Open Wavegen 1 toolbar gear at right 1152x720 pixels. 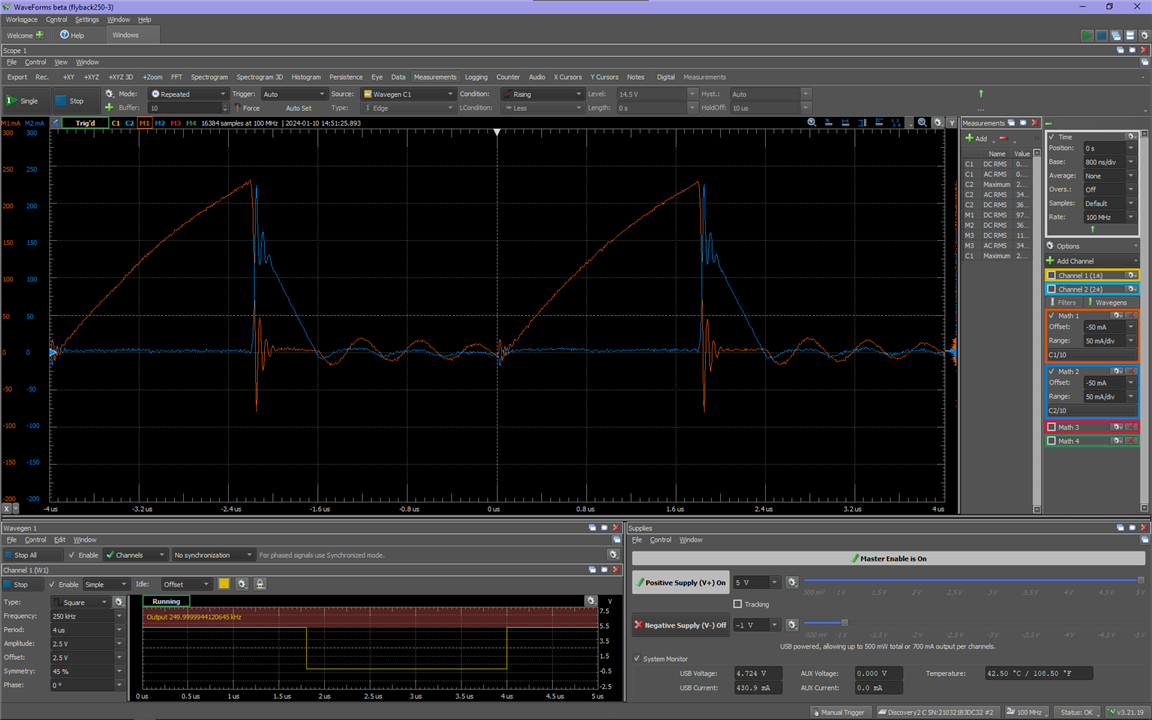(613, 555)
